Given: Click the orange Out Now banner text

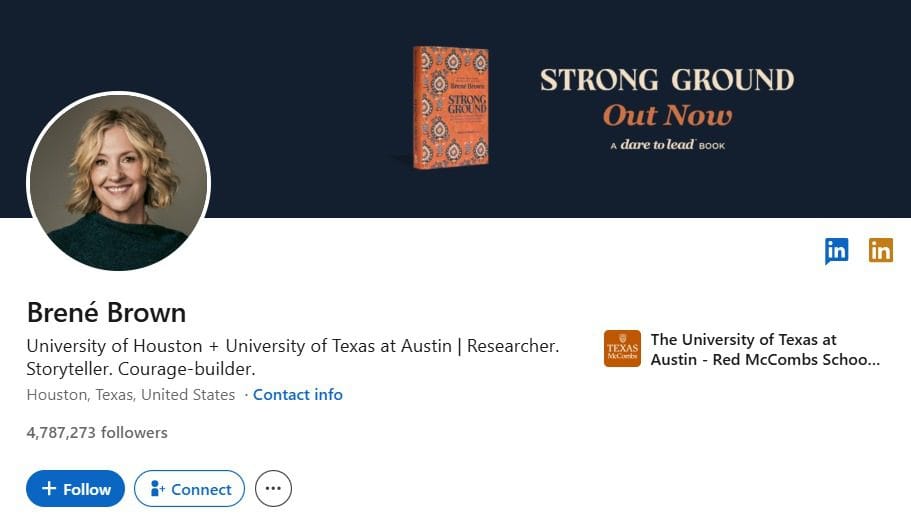Looking at the screenshot, I should click(x=667, y=115).
